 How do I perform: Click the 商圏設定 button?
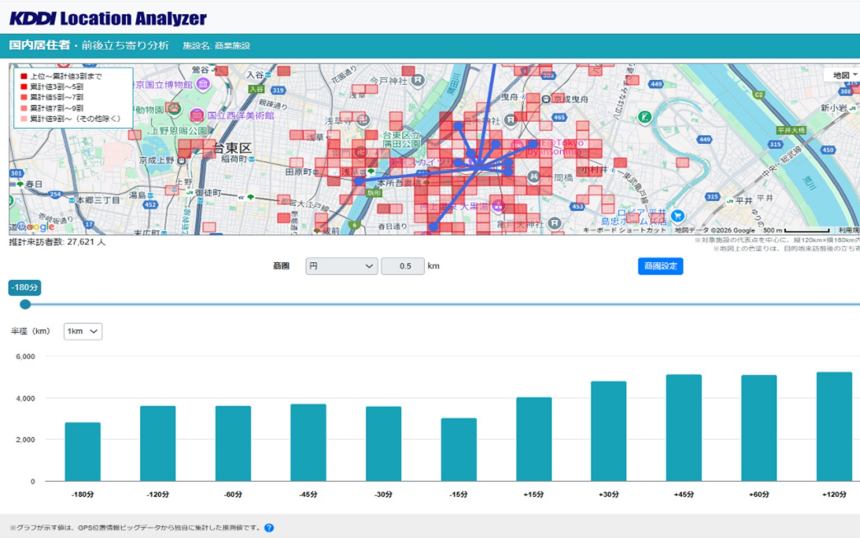click(660, 266)
